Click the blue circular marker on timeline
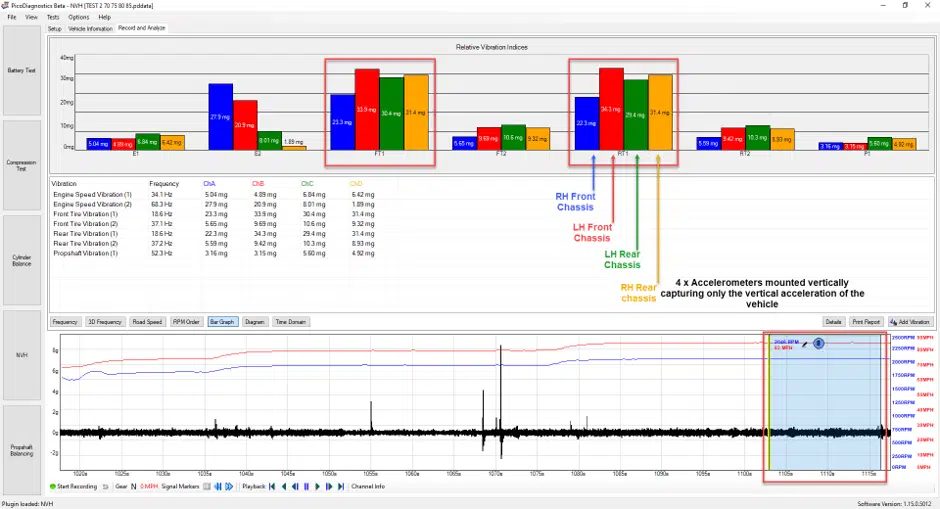Viewport: 940px width, 509px height. coord(818,343)
